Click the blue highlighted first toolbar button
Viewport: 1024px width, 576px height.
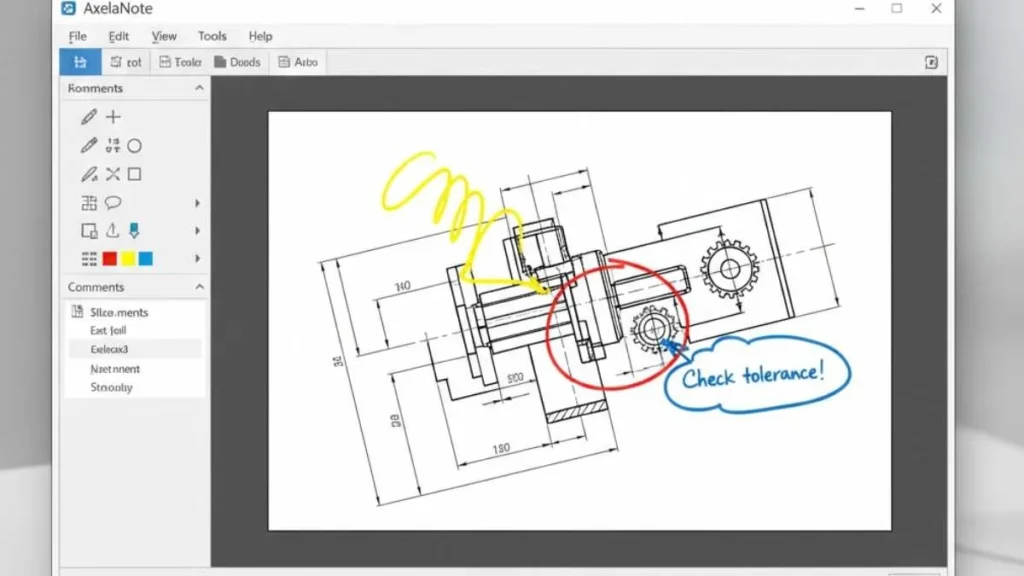79,62
